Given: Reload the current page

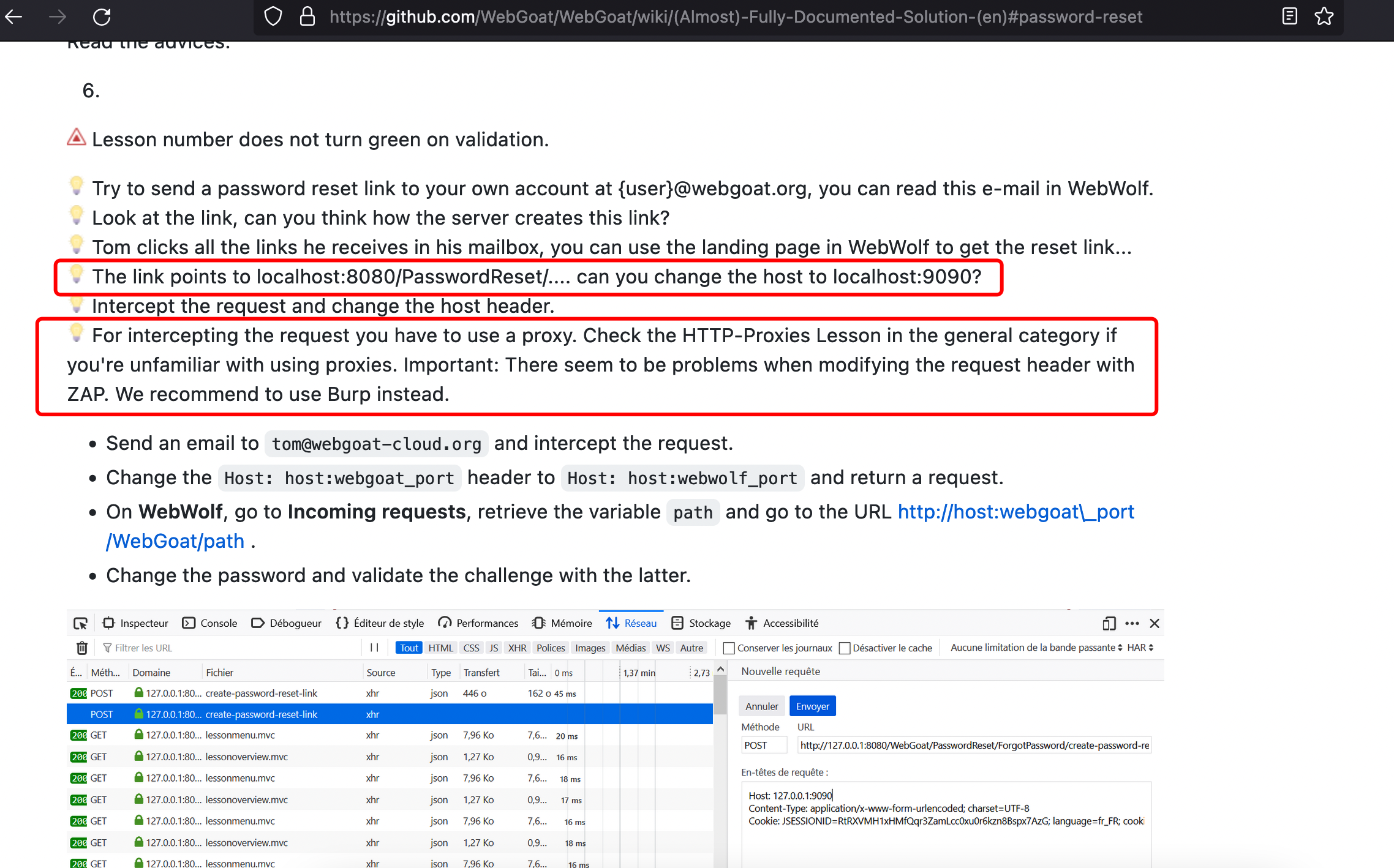Looking at the screenshot, I should pos(102,17).
